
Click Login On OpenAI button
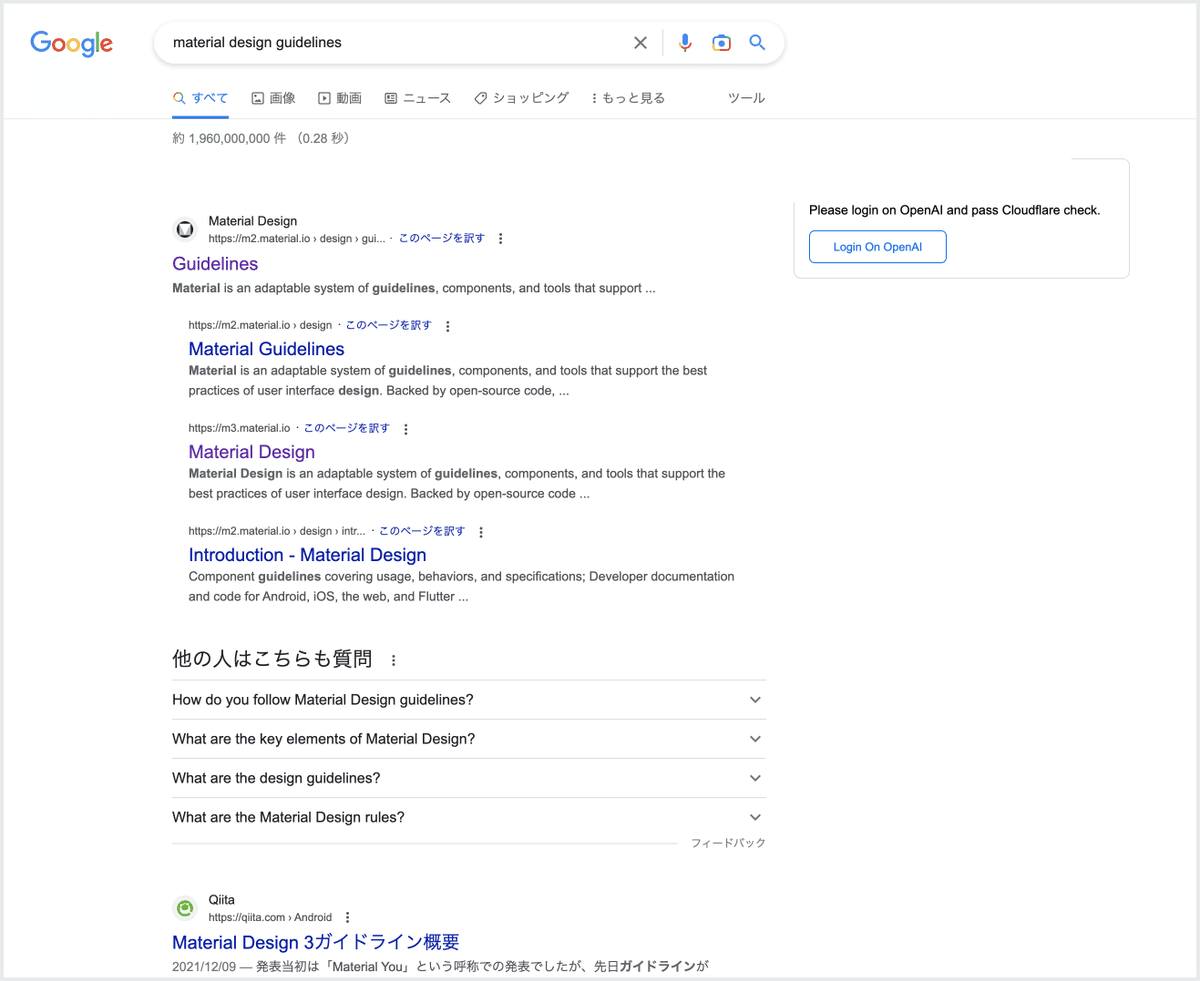[877, 247]
